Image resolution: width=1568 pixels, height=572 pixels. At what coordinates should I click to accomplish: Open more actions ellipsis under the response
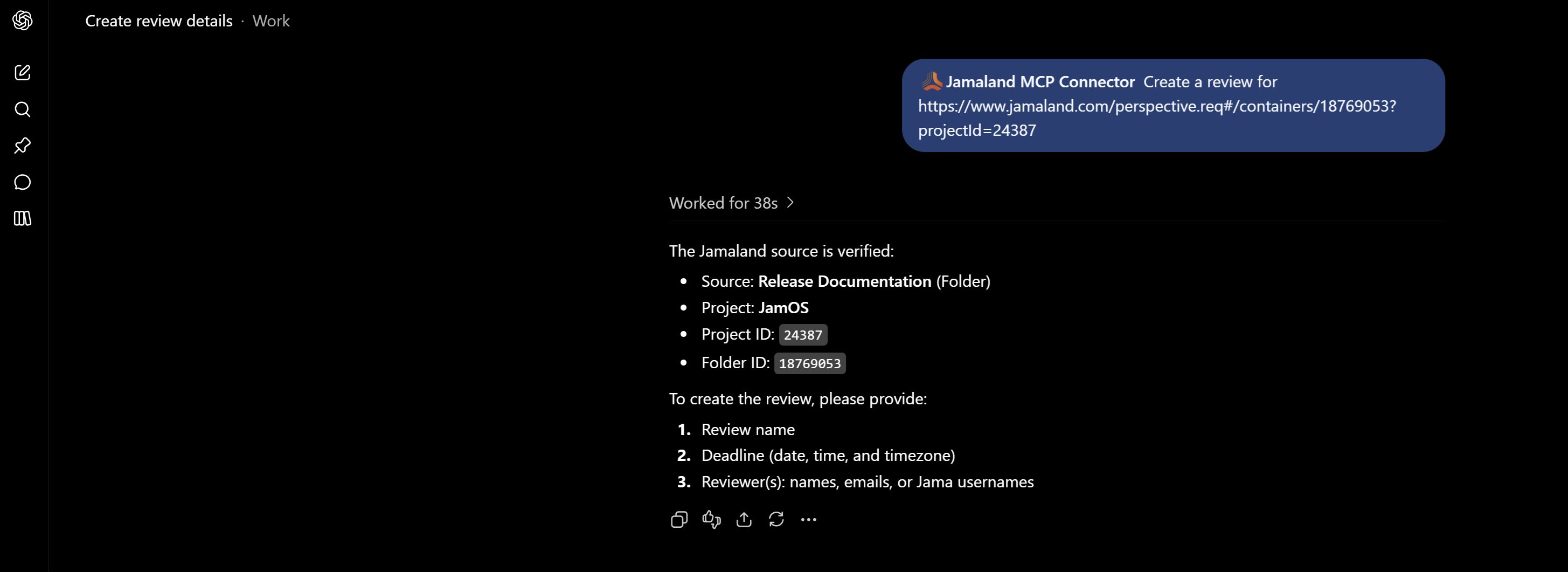(x=808, y=519)
